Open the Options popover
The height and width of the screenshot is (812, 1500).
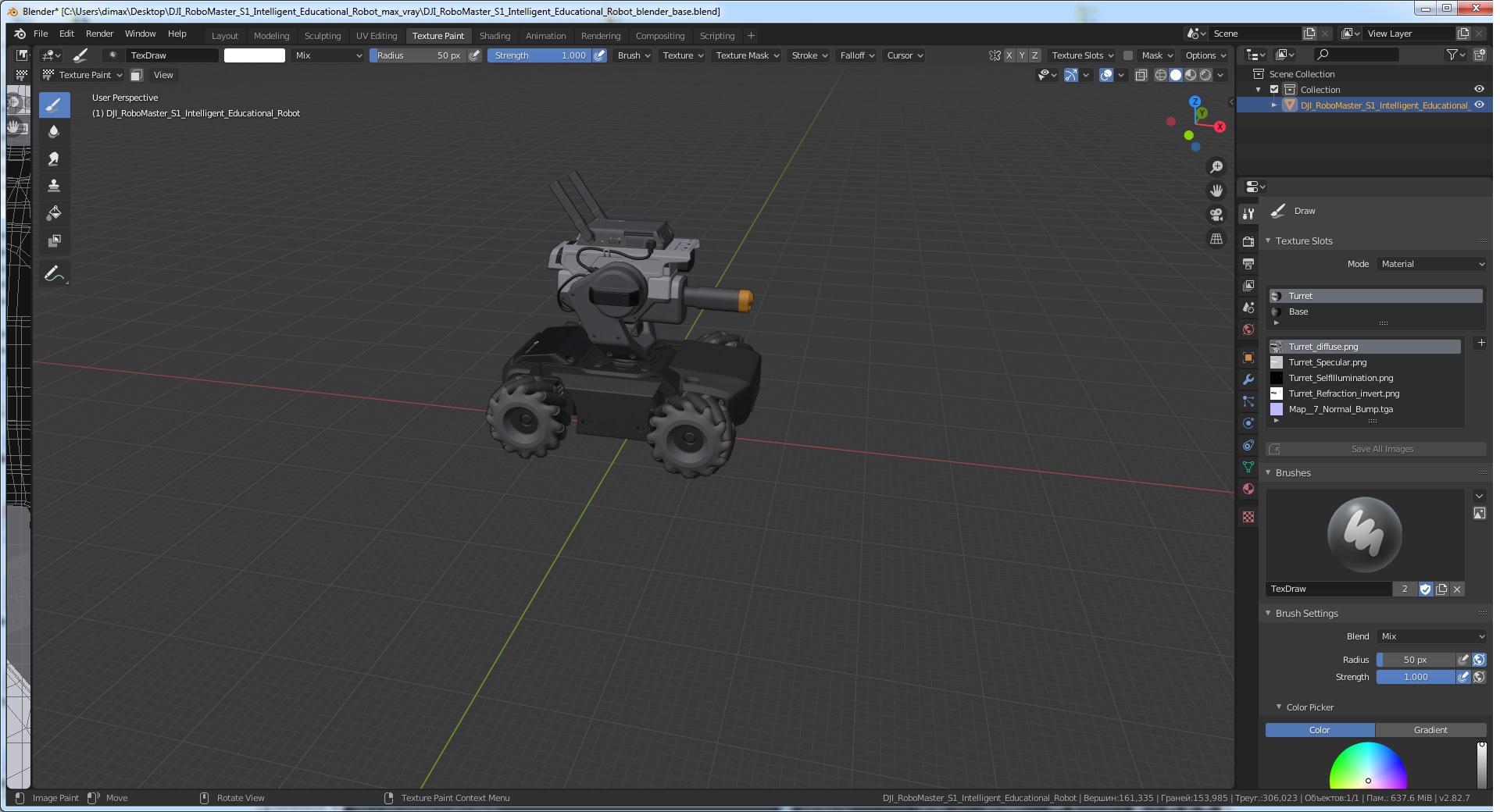pos(1205,55)
